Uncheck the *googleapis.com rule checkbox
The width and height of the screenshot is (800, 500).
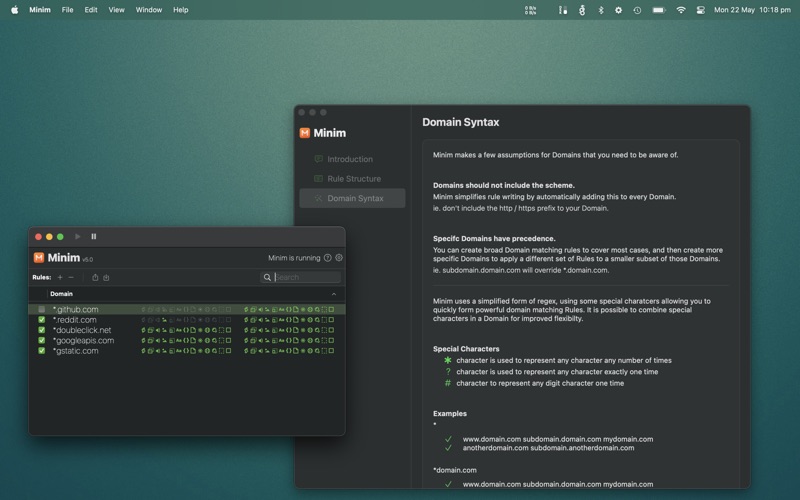click(x=41, y=340)
